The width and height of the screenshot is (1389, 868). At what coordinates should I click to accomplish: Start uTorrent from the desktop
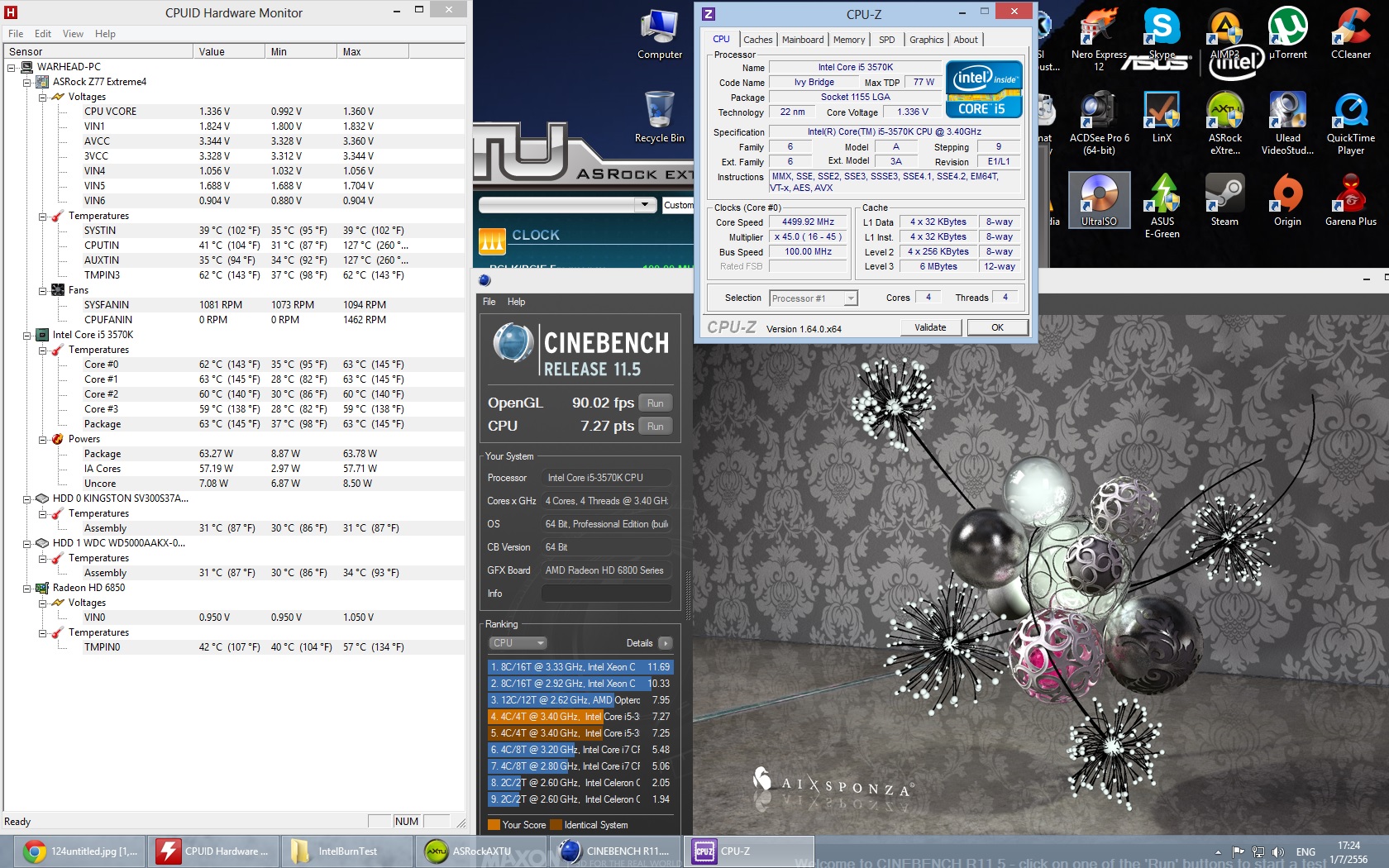(x=1287, y=34)
